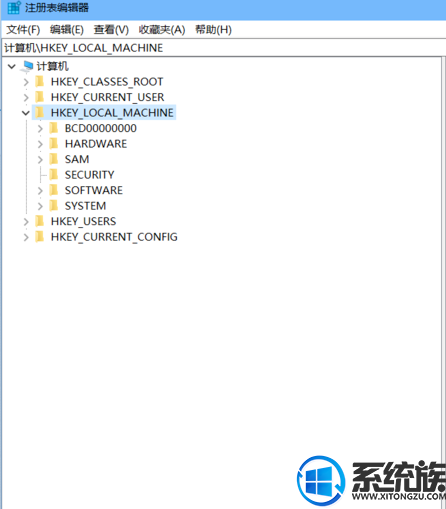The image size is (446, 509).
Task: Expand the SAM key chevron
Action: (40, 160)
